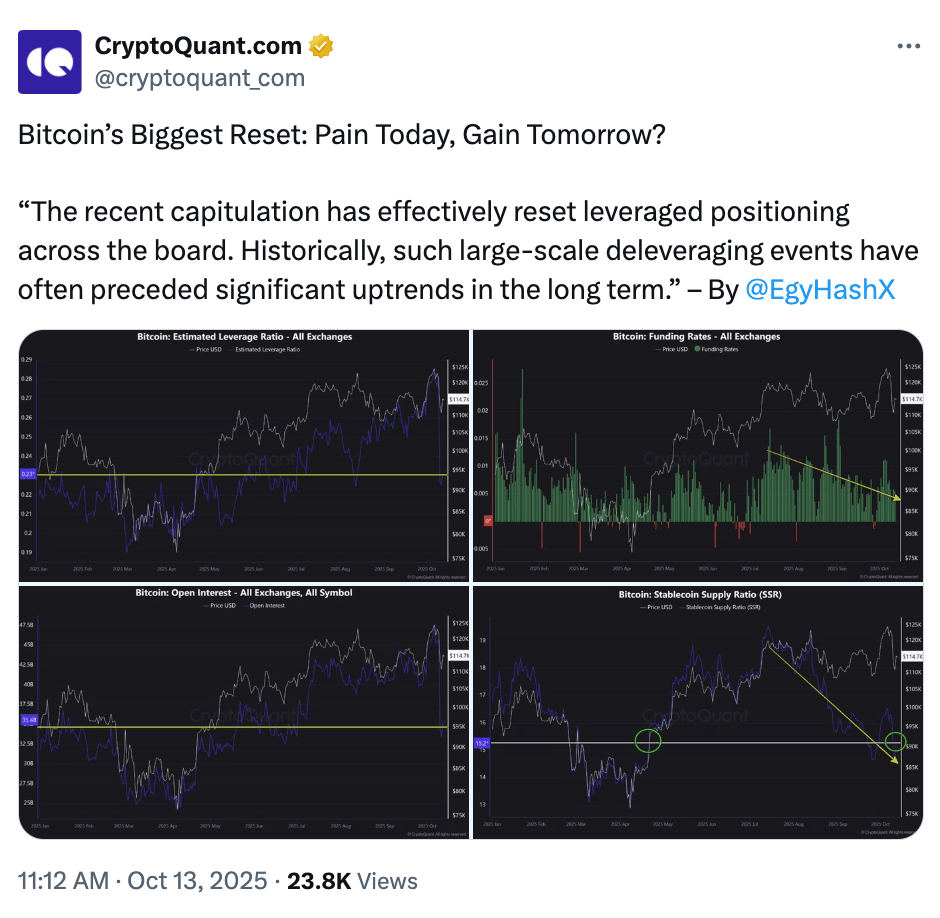Toggle the Estimated Leverage Ratio legend entry
Viewport: 940px width, 918px height.
tap(260, 350)
